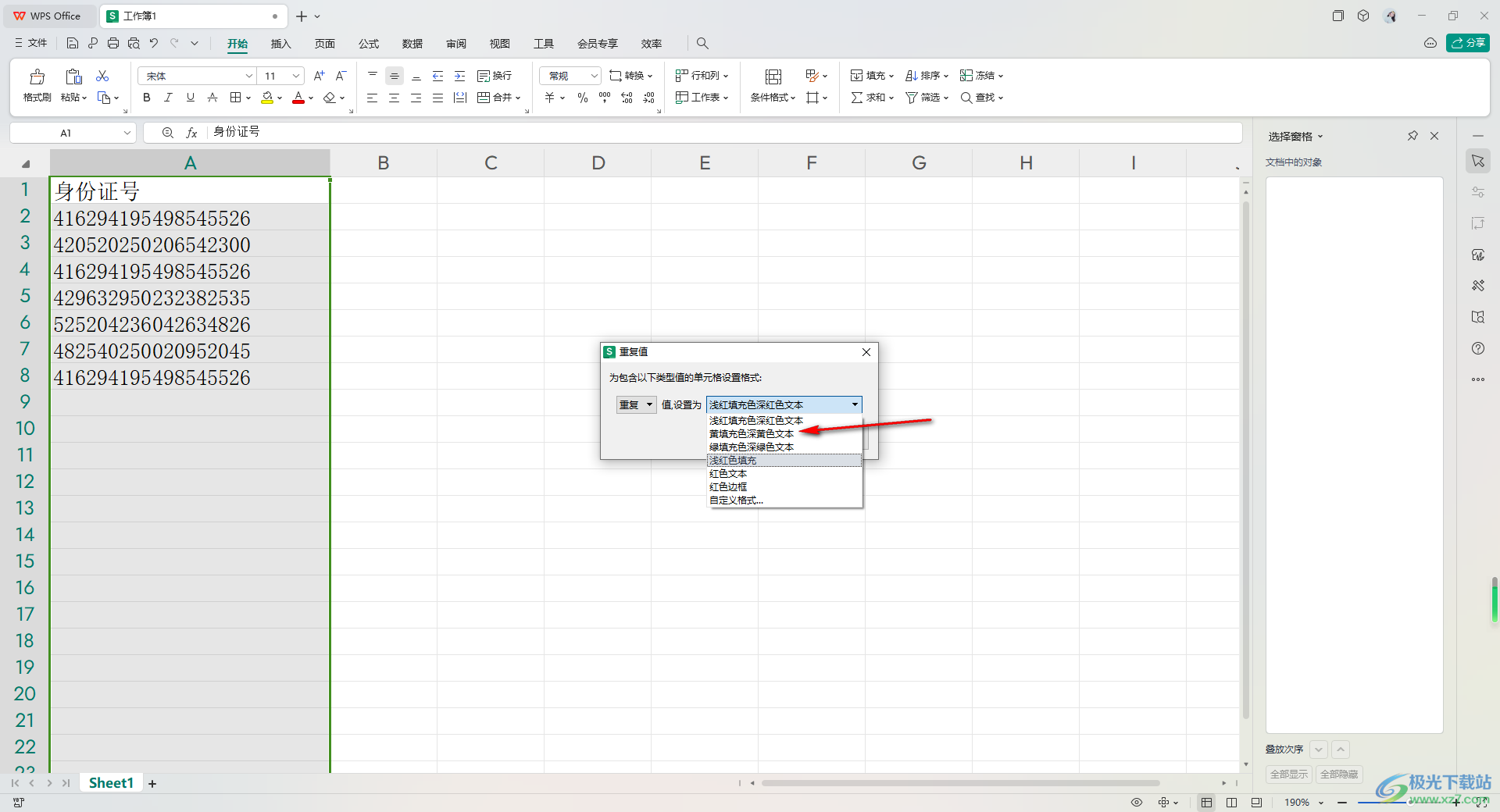Open the number format 常规 dropdown
The width and height of the screenshot is (1500, 812).
tap(595, 76)
